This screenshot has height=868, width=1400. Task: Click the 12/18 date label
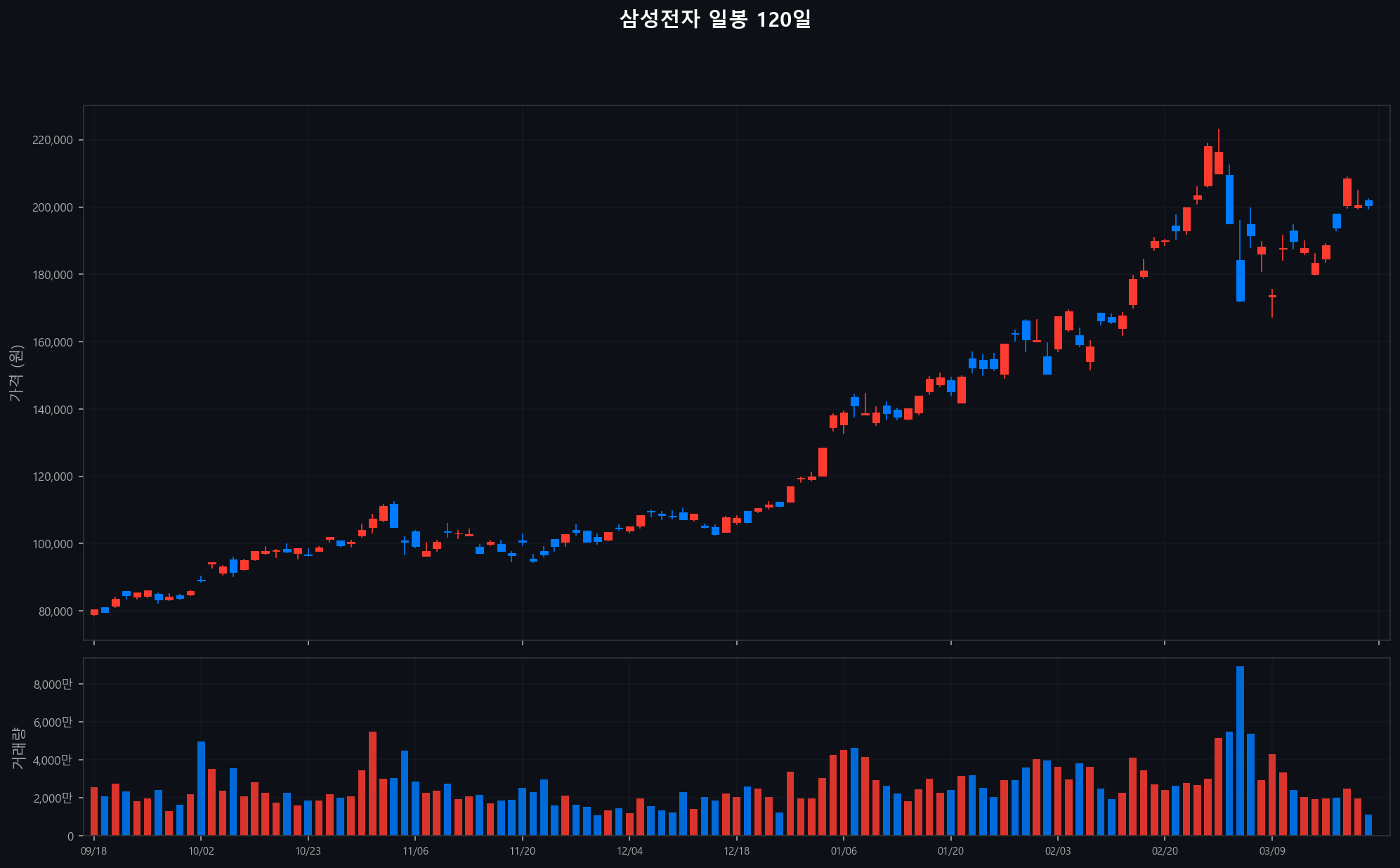[736, 851]
